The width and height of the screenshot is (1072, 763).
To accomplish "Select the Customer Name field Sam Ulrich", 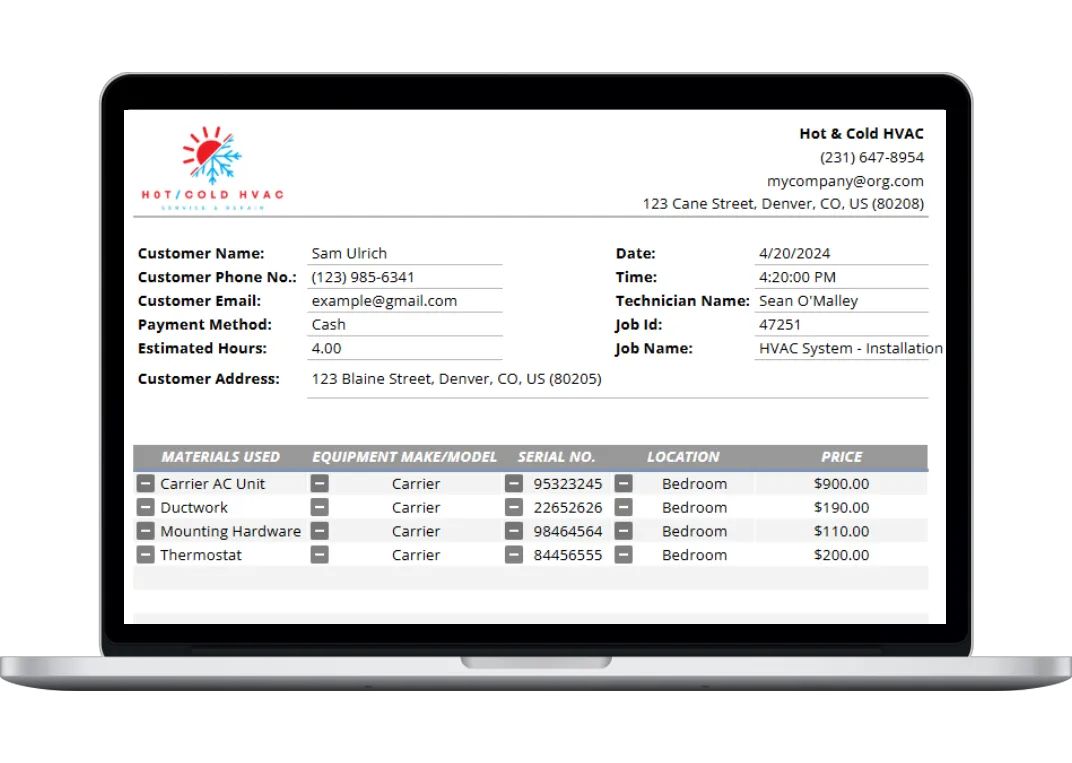I will 405,253.
